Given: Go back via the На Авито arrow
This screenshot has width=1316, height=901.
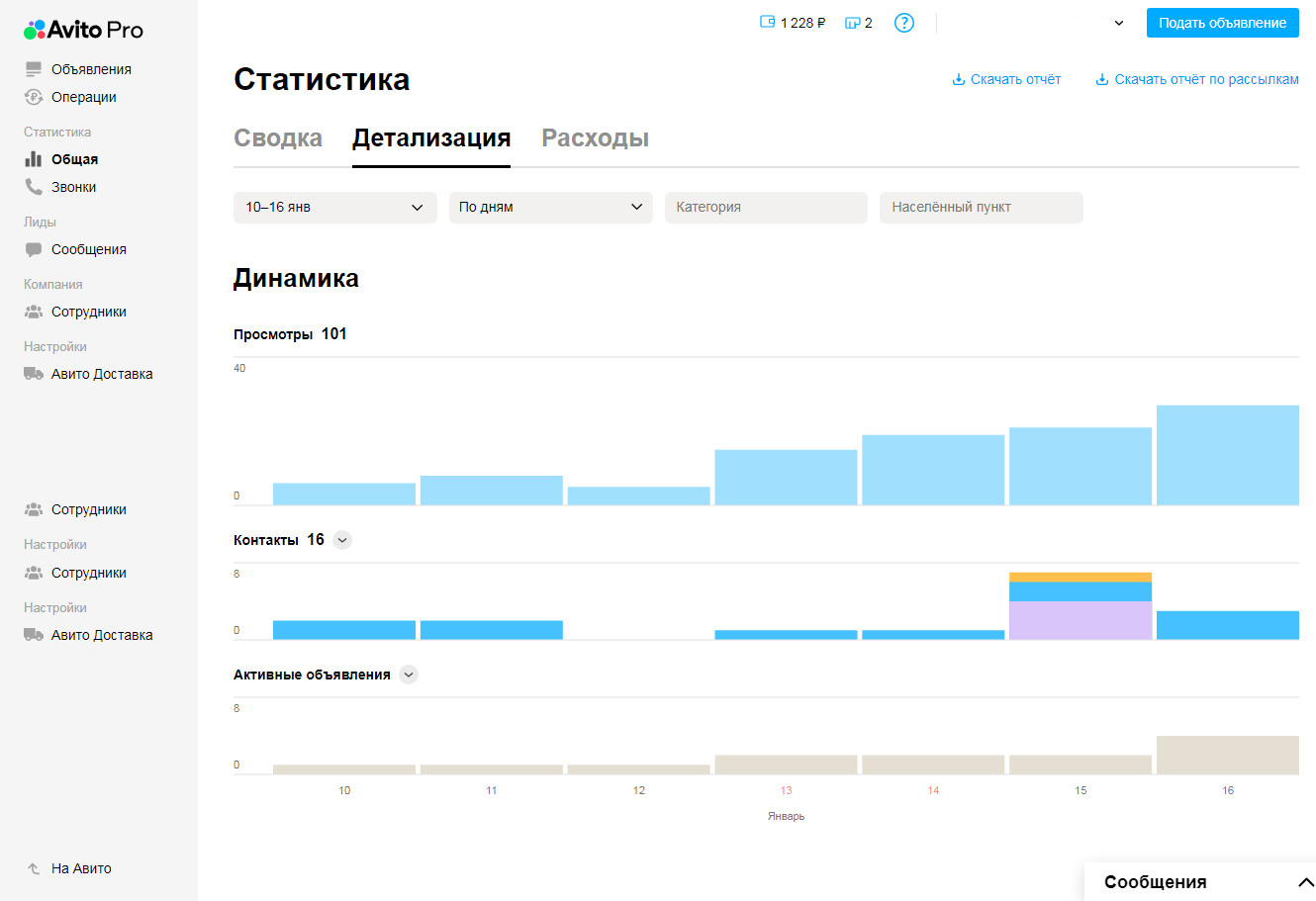Looking at the screenshot, I should (x=34, y=868).
